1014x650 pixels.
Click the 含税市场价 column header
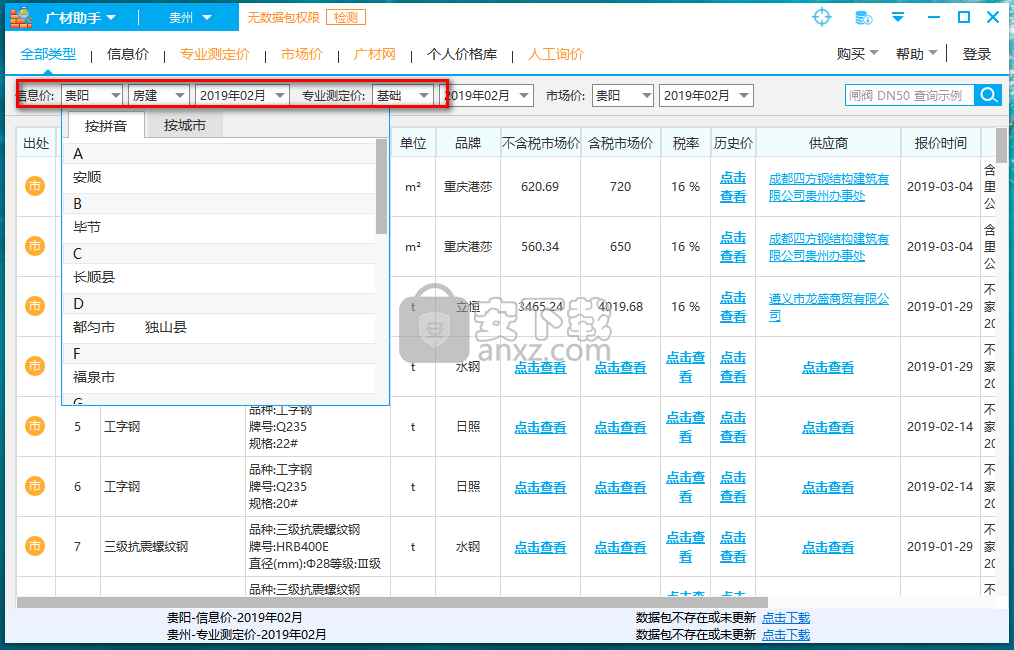(x=620, y=143)
